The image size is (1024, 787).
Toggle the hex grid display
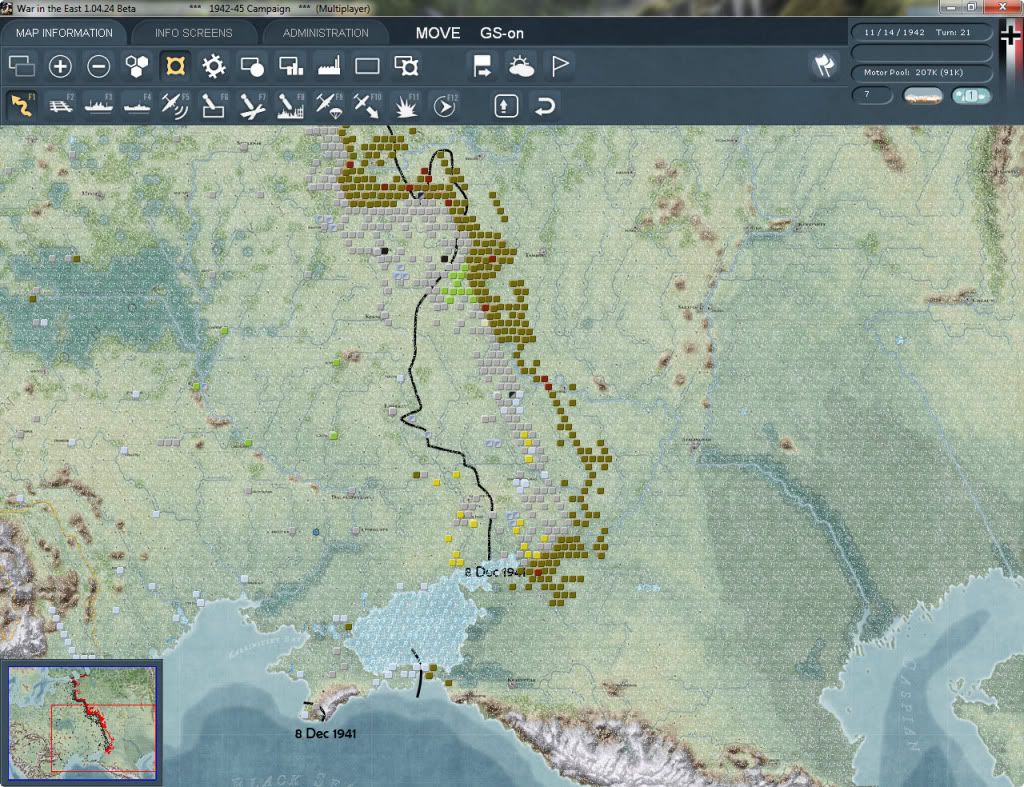[137, 66]
